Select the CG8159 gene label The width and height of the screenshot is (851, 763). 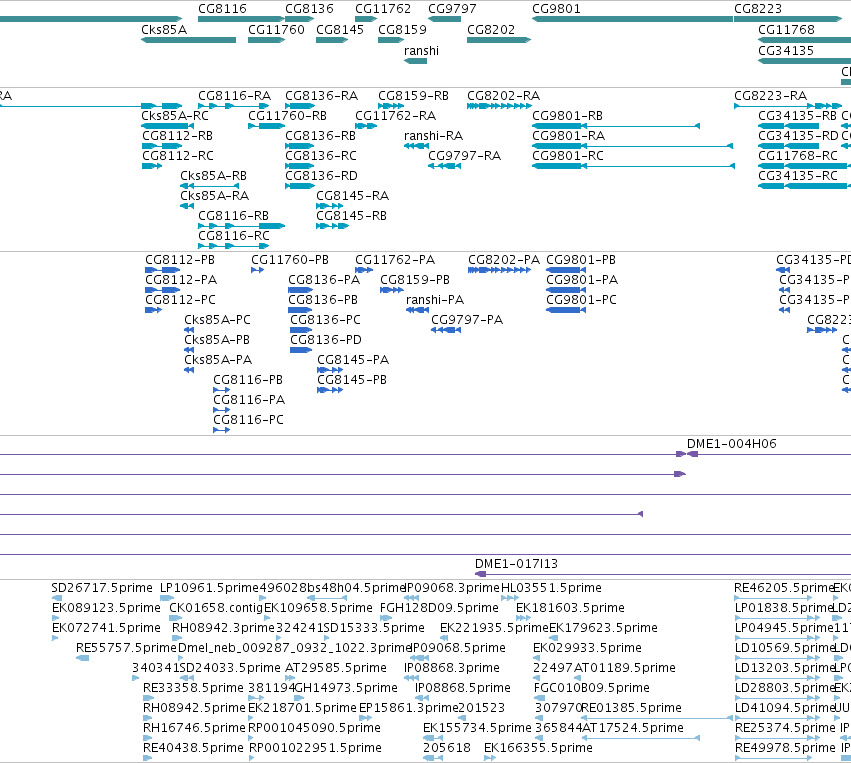[402, 29]
